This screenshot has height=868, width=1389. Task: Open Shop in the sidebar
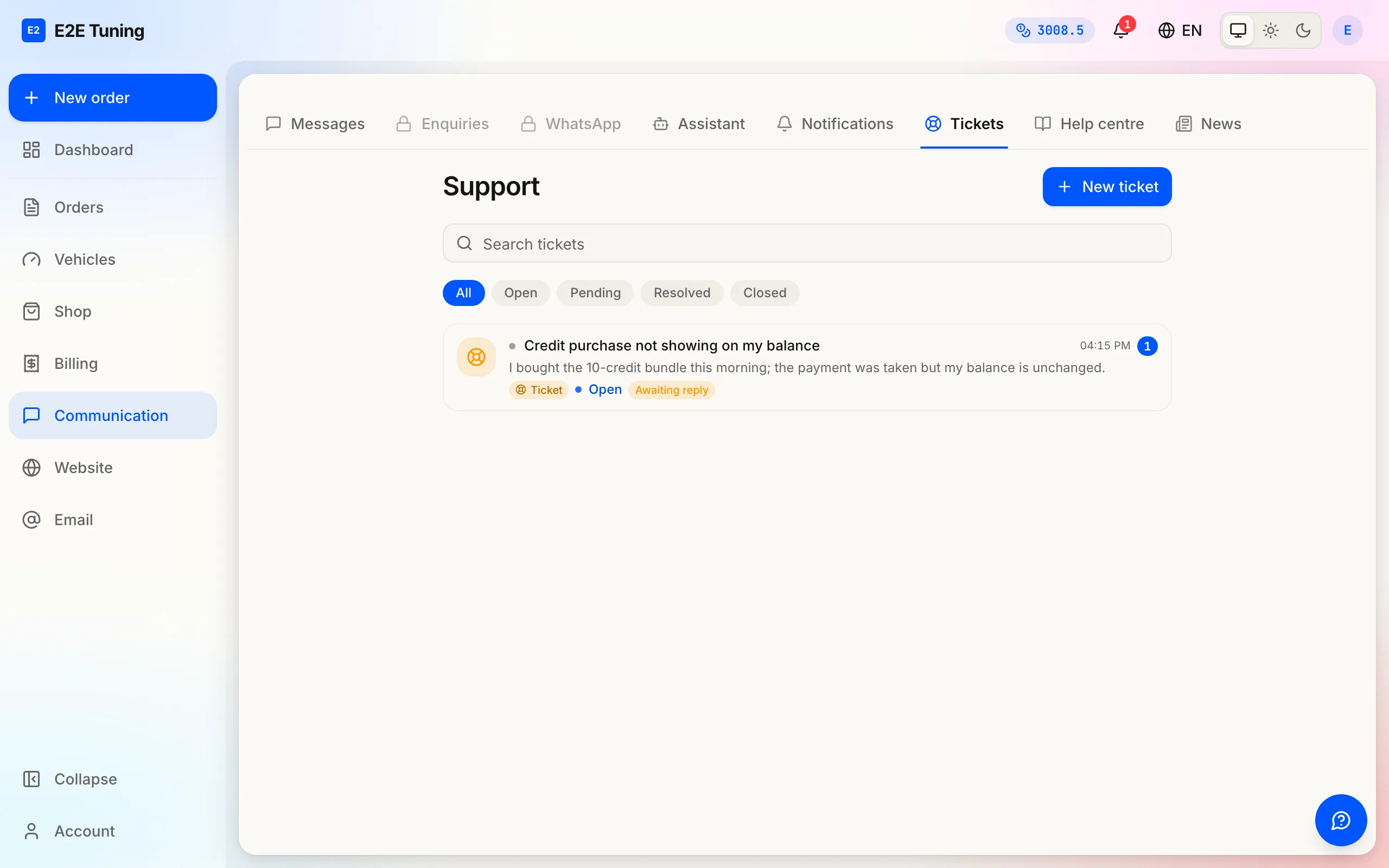point(112,311)
